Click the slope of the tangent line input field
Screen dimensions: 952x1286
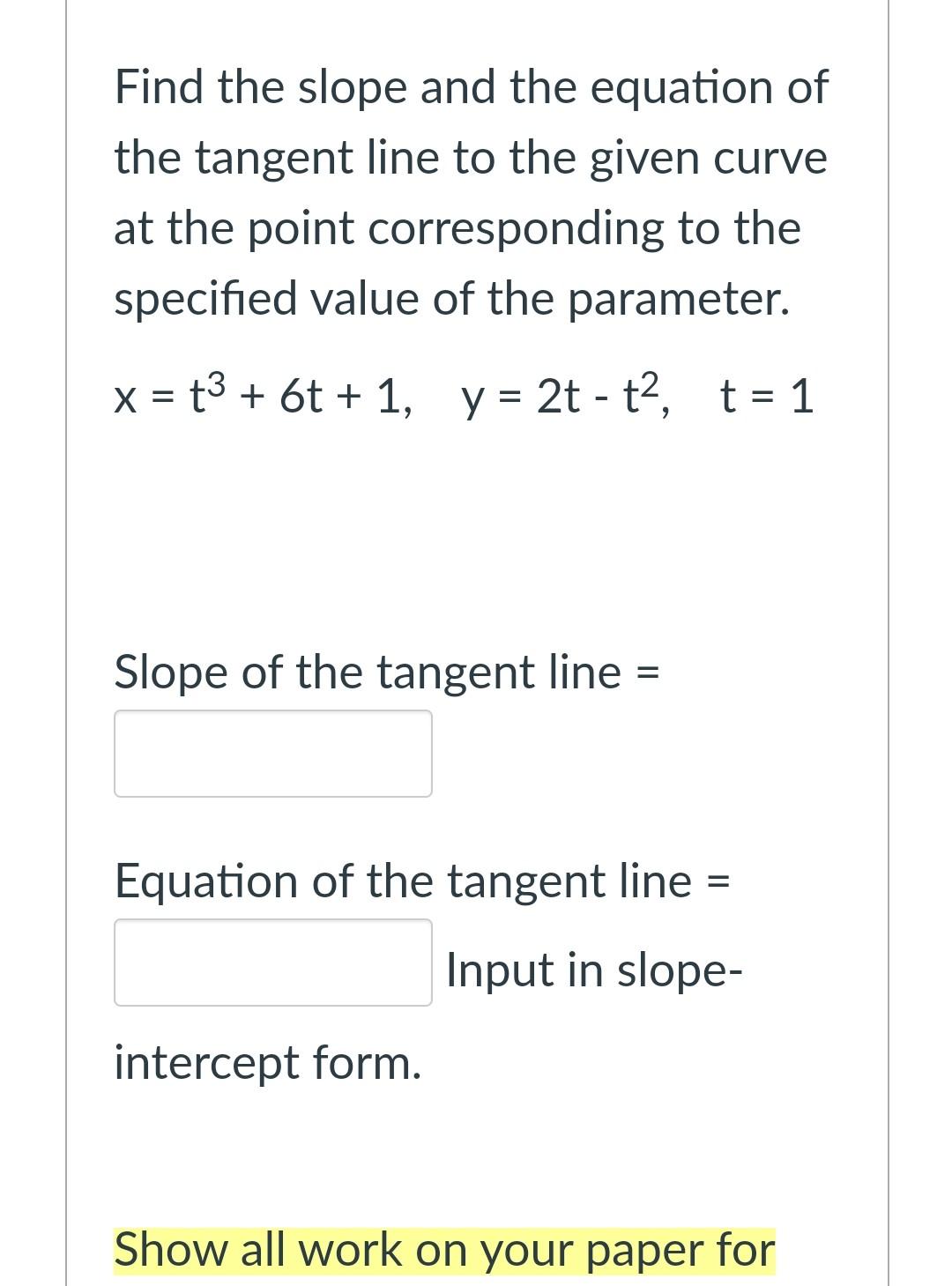tap(271, 753)
